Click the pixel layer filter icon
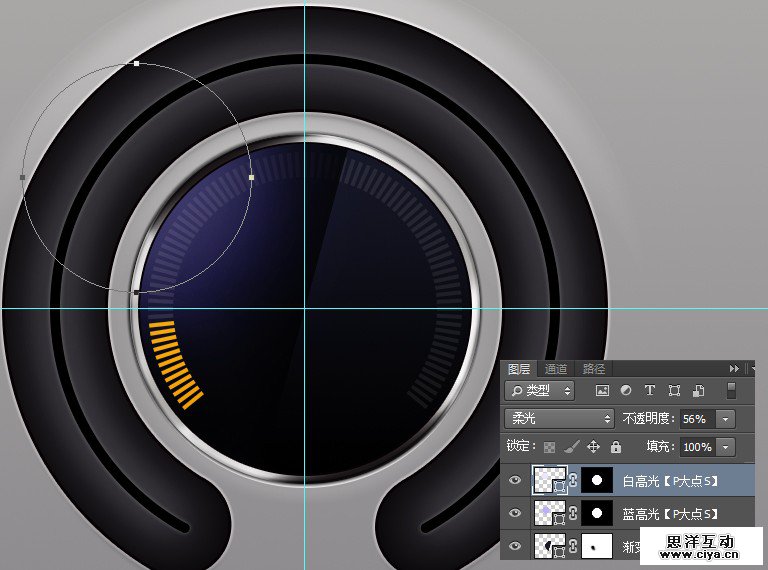The width and height of the screenshot is (768, 570). coord(602,390)
